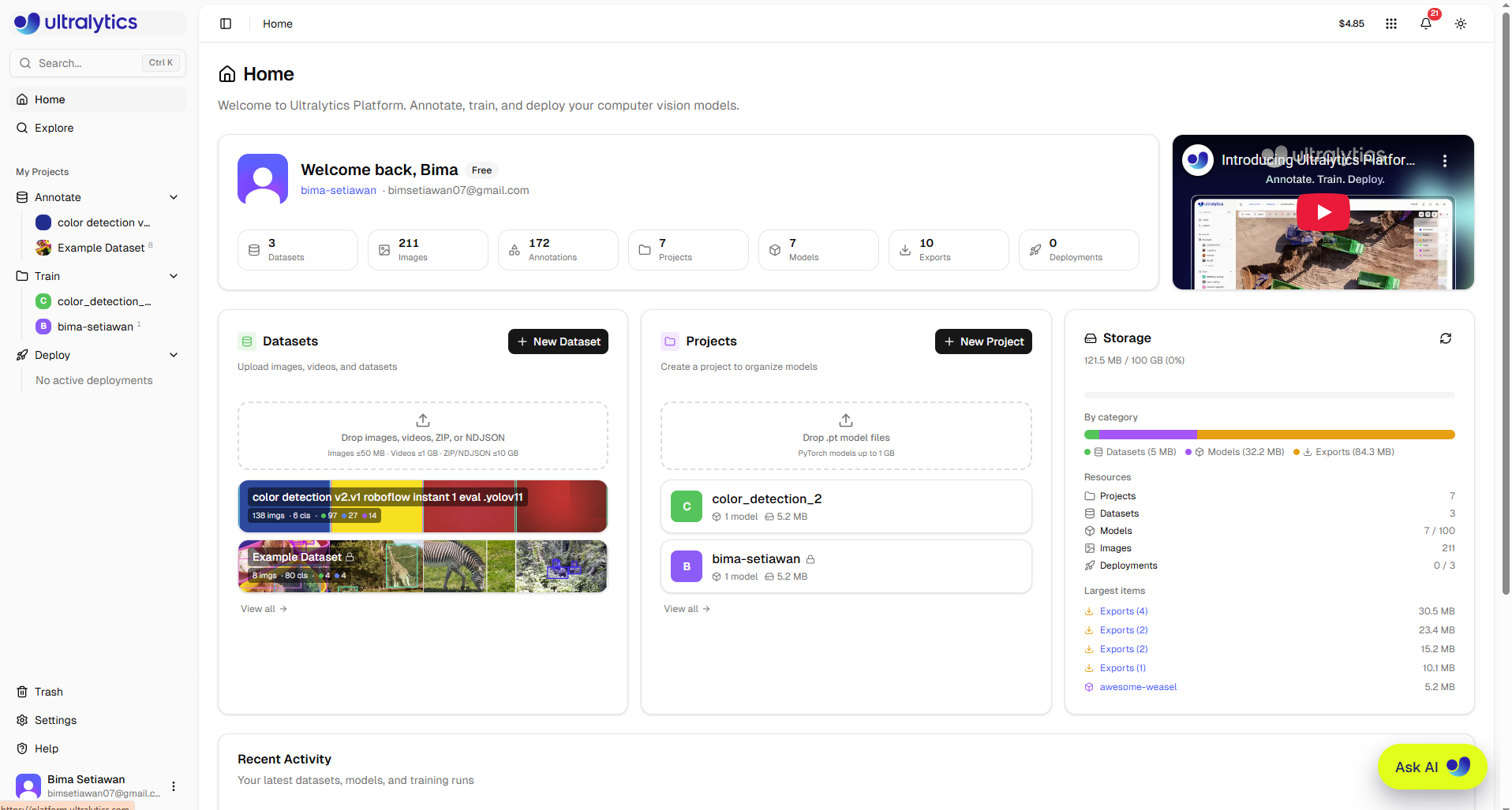Collapse the Train section
This screenshot has height=810, width=1512.
(x=174, y=276)
